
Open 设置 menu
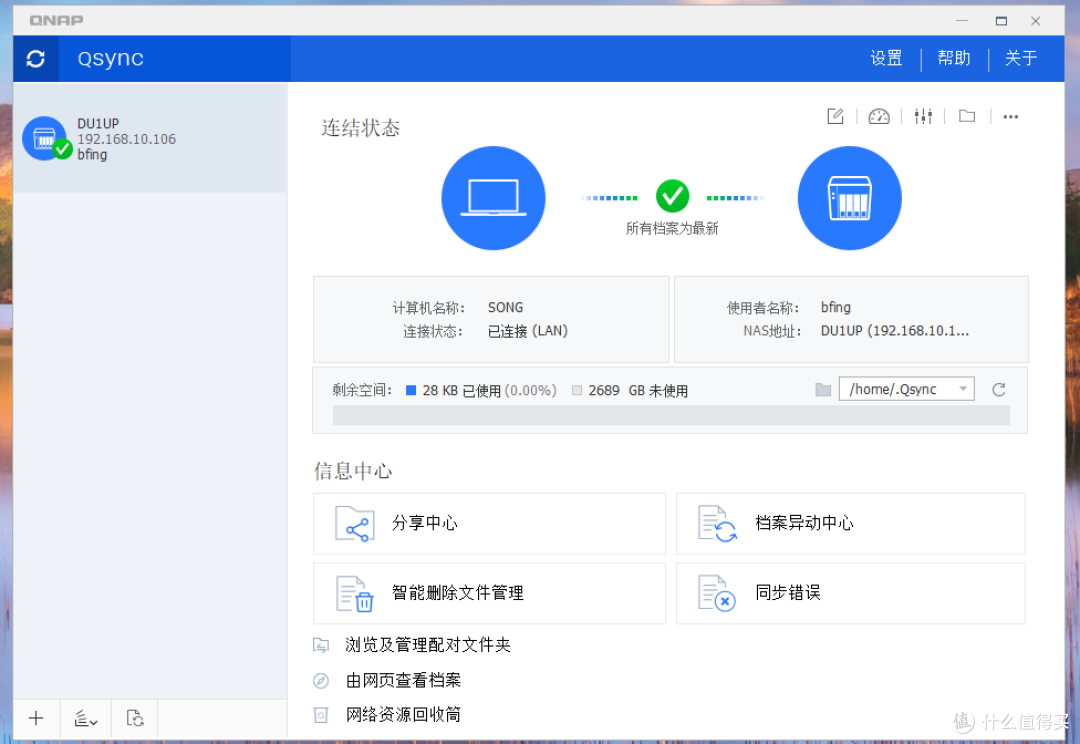[x=886, y=58]
